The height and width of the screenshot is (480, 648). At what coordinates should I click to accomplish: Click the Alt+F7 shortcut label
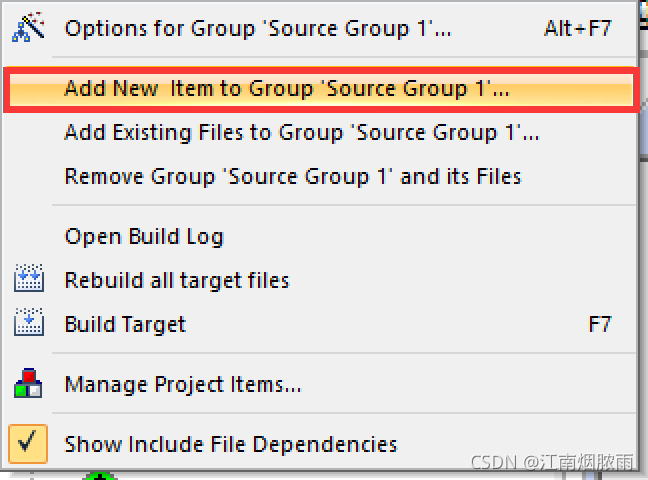tap(577, 28)
